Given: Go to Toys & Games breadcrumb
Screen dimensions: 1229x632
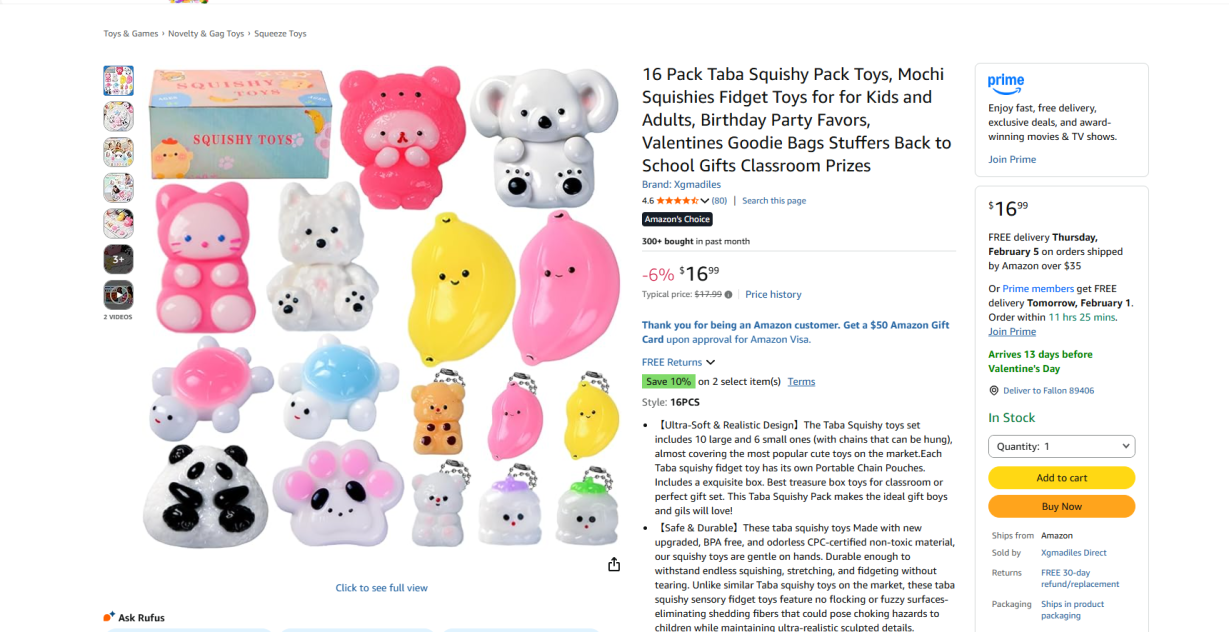Looking at the screenshot, I should (131, 34).
